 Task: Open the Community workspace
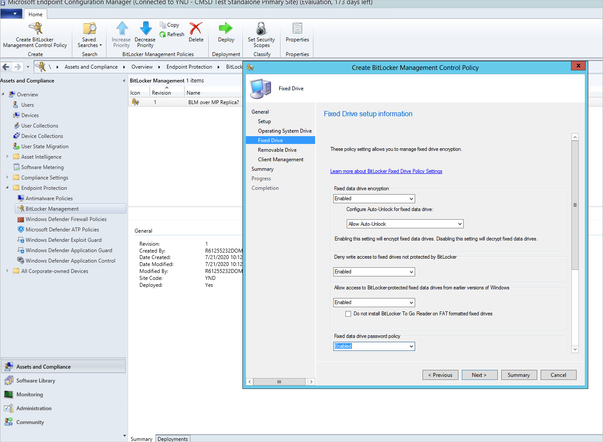tap(30, 422)
